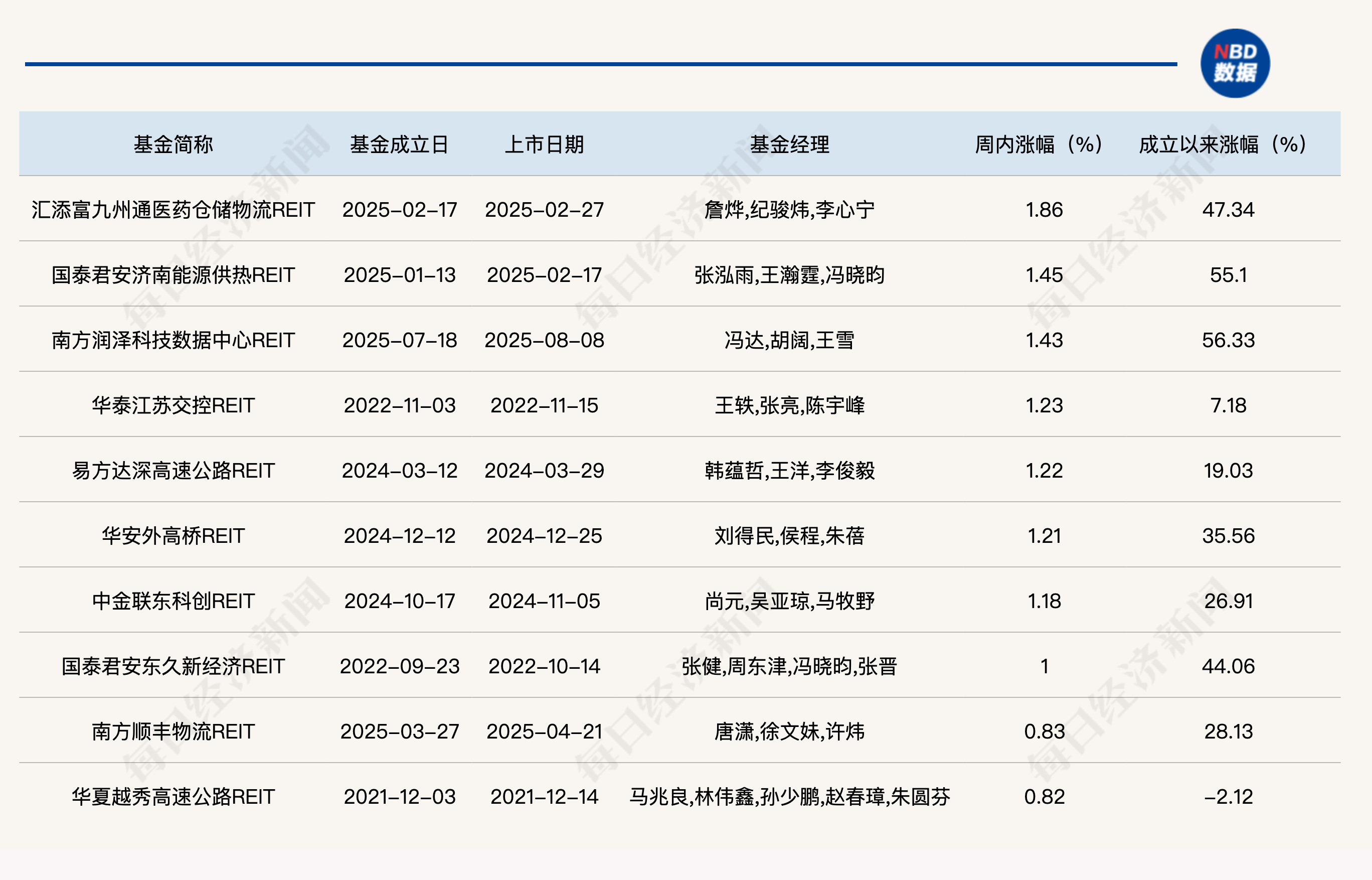Viewport: 1372px width, 880px height.
Task: Click 华夏越秀高速公路REIT fund name
Action: 173,796
